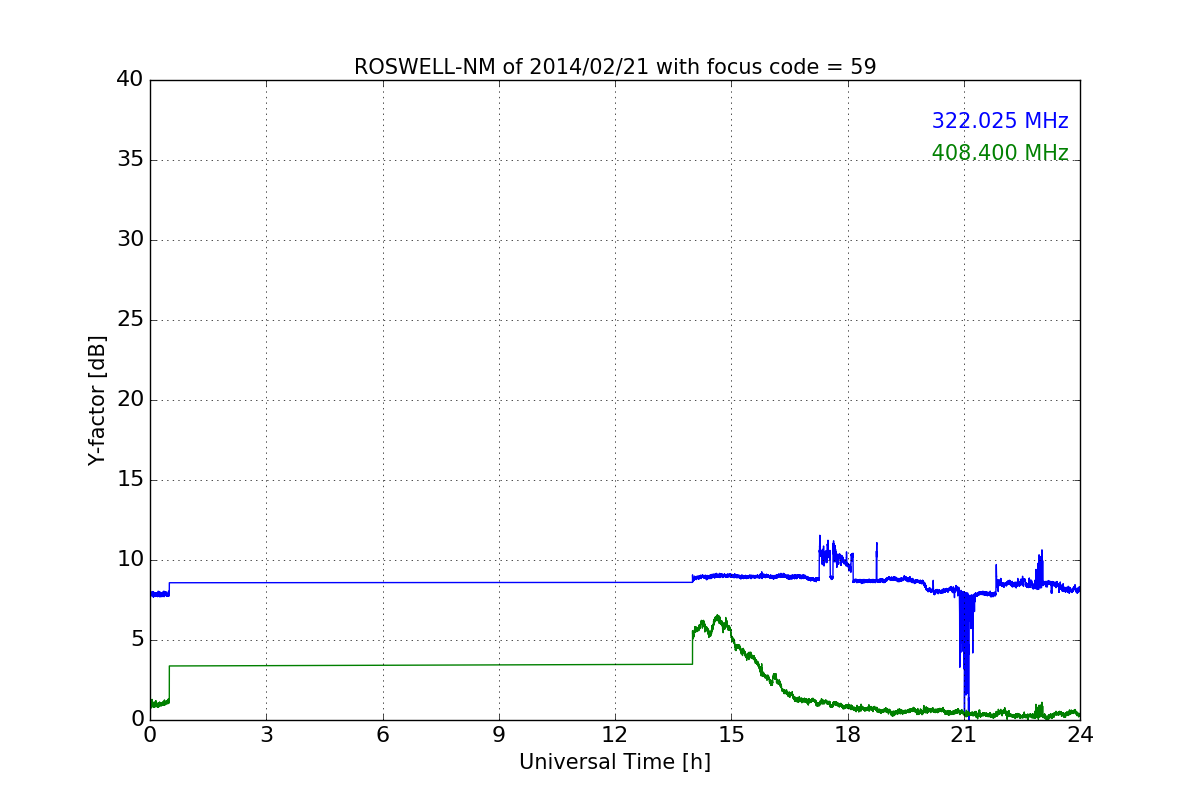Click the x-axis tick label '21'

964,734
